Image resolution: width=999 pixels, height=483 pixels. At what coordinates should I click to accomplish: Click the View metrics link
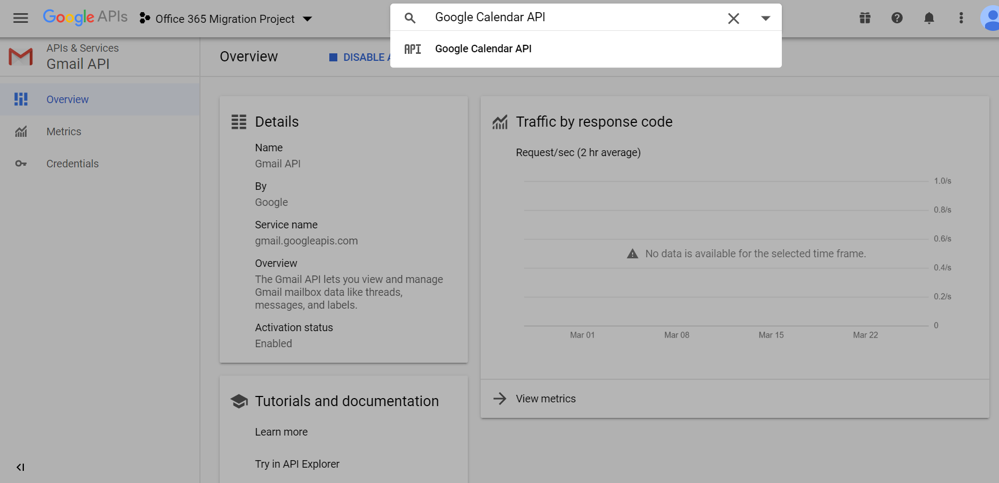[x=545, y=399]
